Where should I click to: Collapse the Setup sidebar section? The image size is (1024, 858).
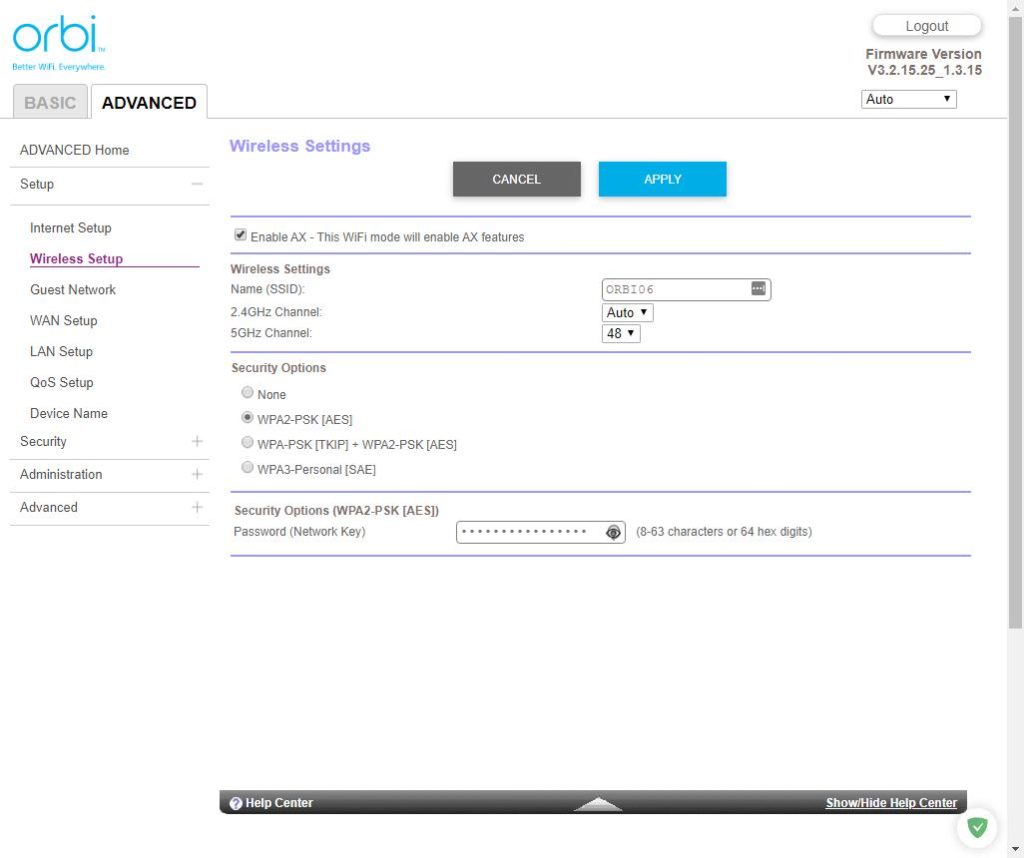coord(197,184)
